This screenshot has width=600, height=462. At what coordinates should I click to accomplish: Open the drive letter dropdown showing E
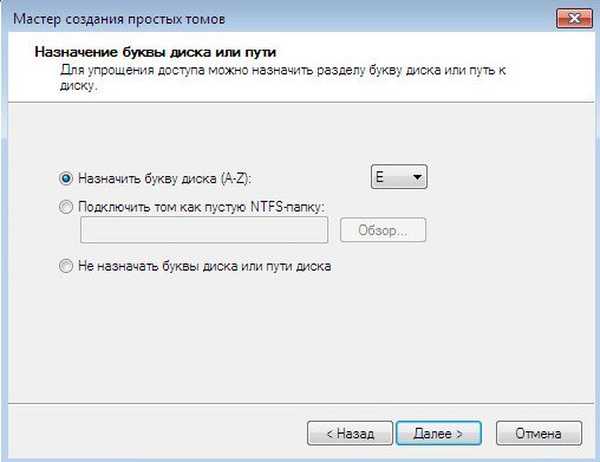click(399, 178)
